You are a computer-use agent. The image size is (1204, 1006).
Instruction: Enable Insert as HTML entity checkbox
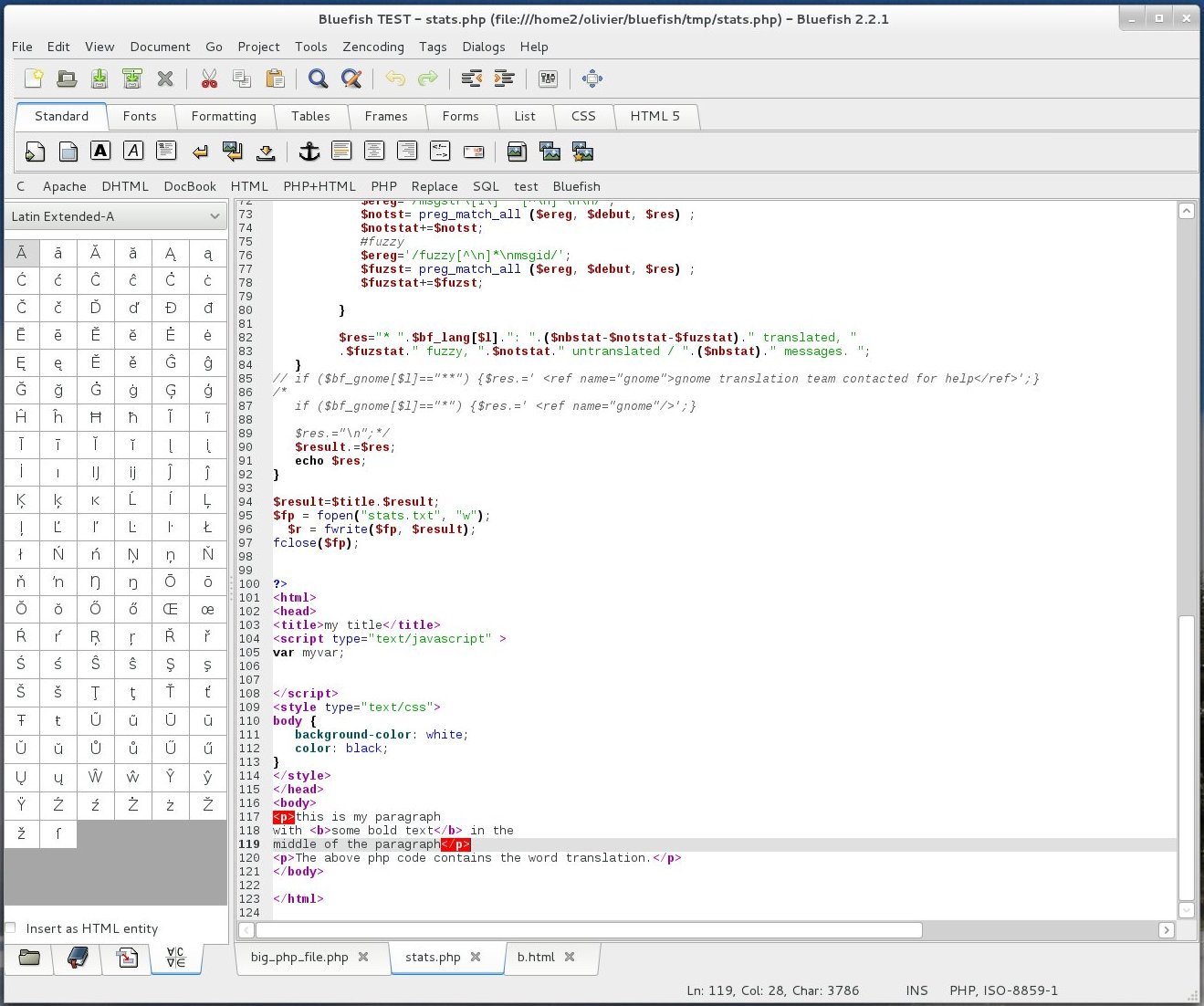click(11, 928)
